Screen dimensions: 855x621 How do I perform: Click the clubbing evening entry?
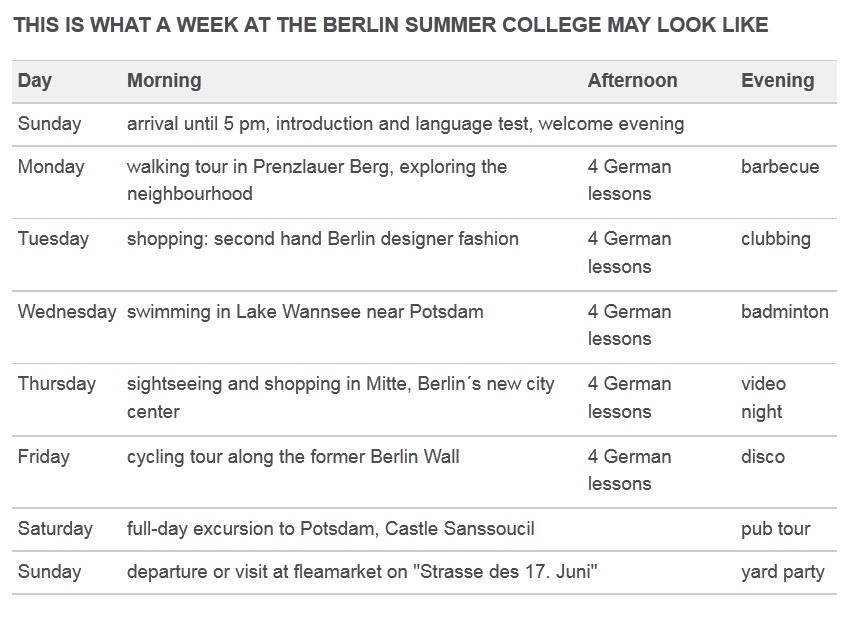[x=775, y=239]
